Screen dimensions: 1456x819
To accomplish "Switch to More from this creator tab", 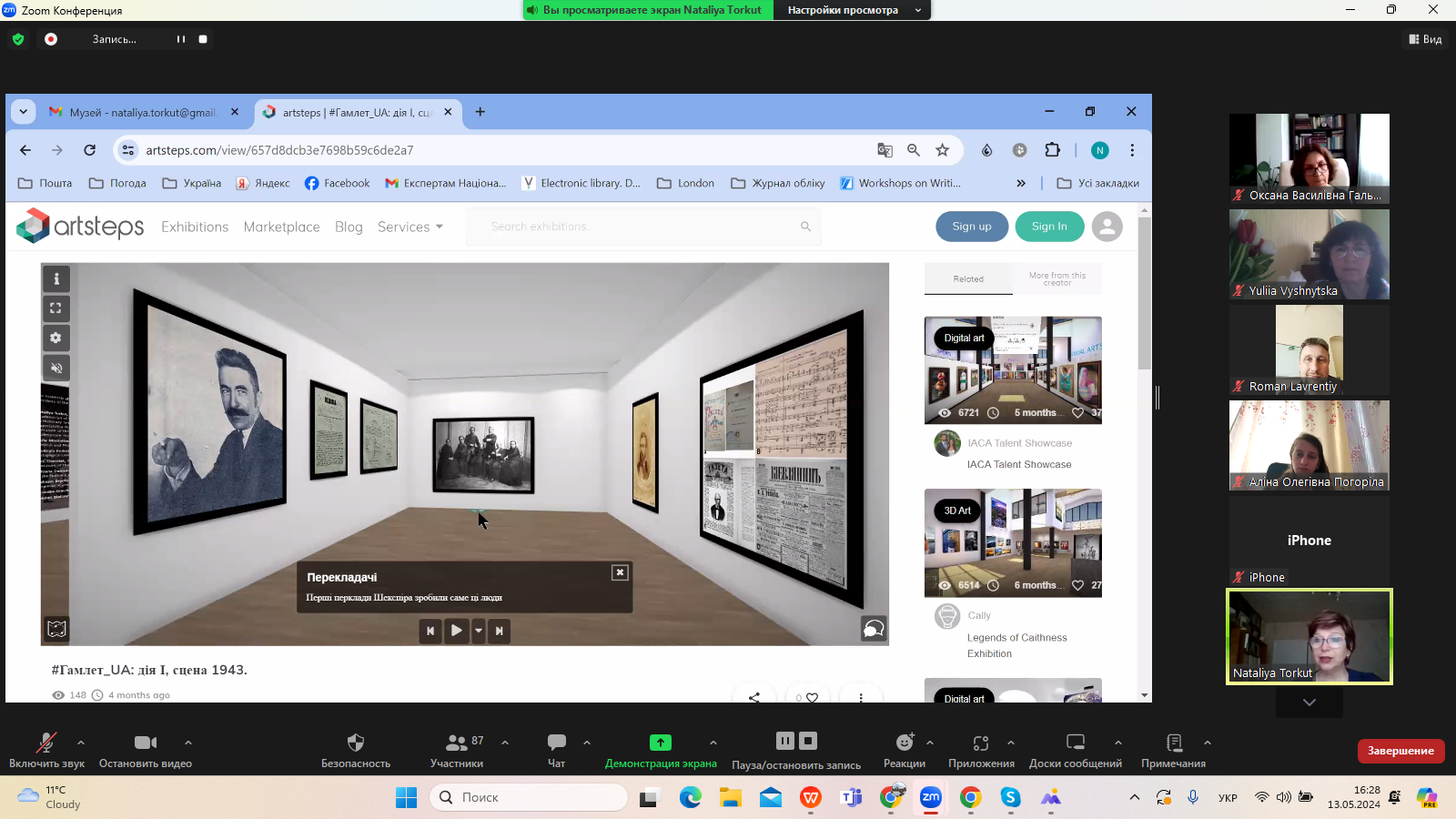I will (1057, 279).
